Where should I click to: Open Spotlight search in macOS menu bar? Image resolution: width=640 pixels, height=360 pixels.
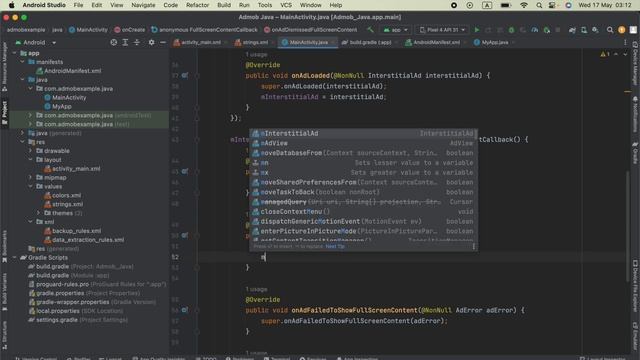(x=539, y=5)
